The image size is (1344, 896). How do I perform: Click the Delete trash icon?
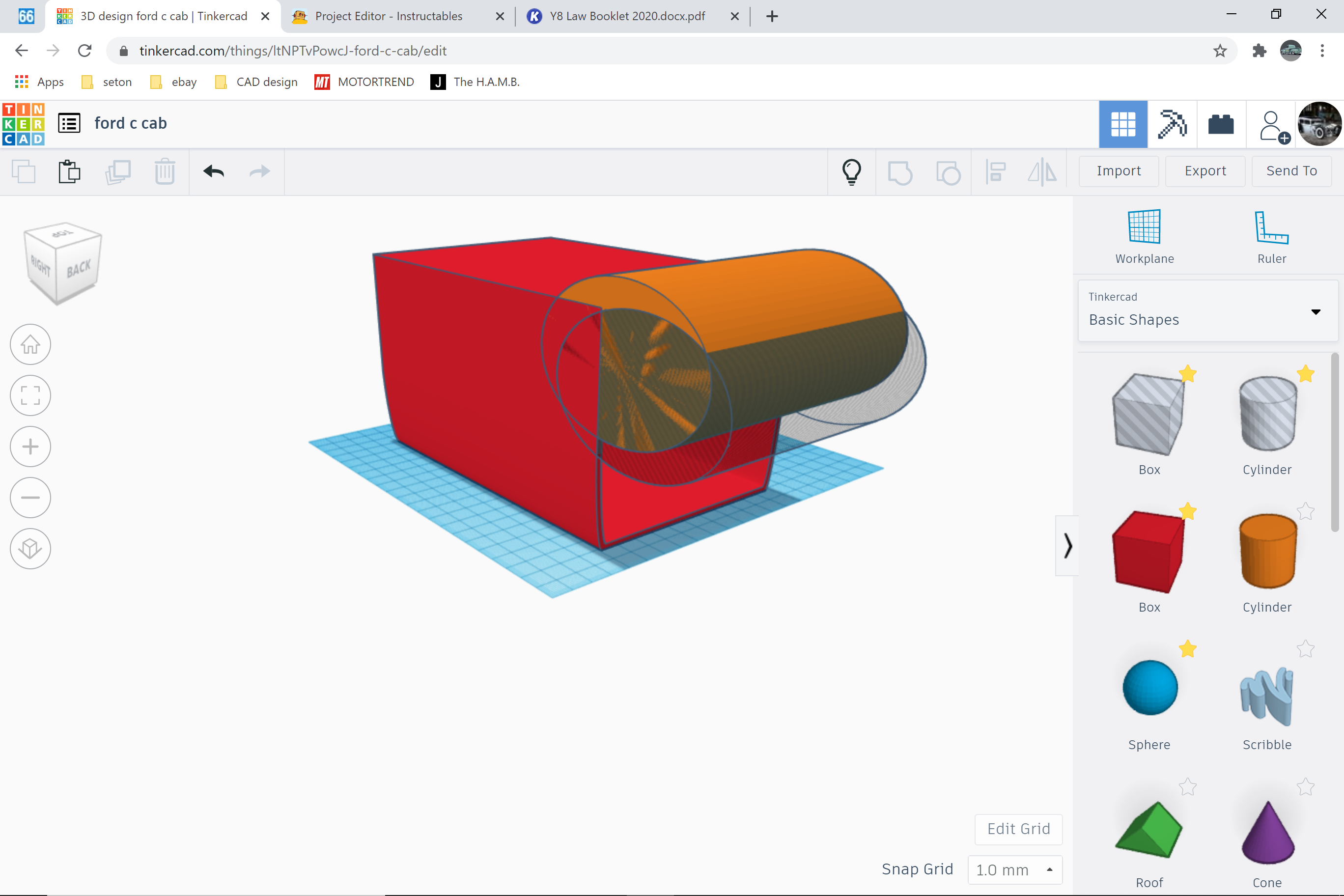pos(165,171)
